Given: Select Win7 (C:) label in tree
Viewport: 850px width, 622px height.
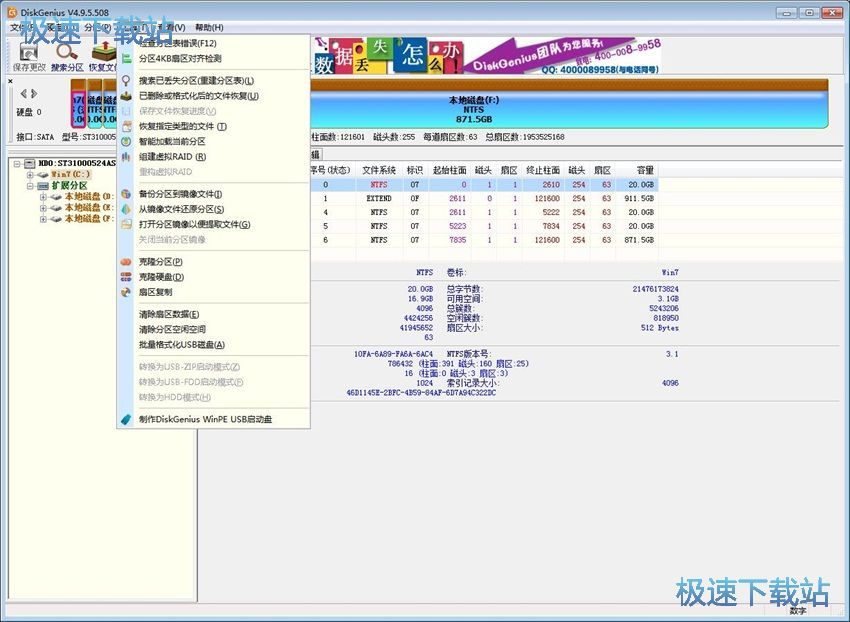Looking at the screenshot, I should [x=70, y=175].
